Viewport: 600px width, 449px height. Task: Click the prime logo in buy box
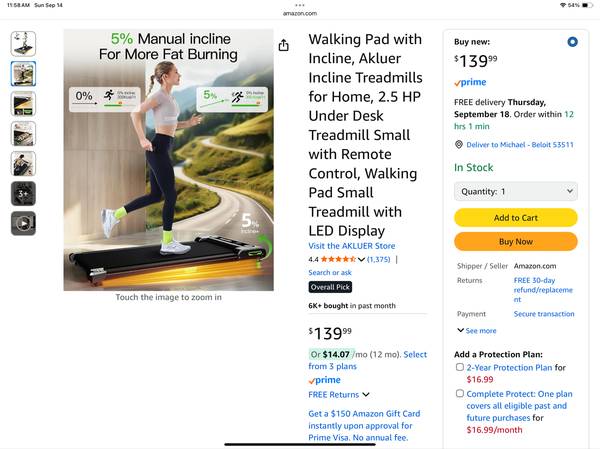(x=470, y=82)
